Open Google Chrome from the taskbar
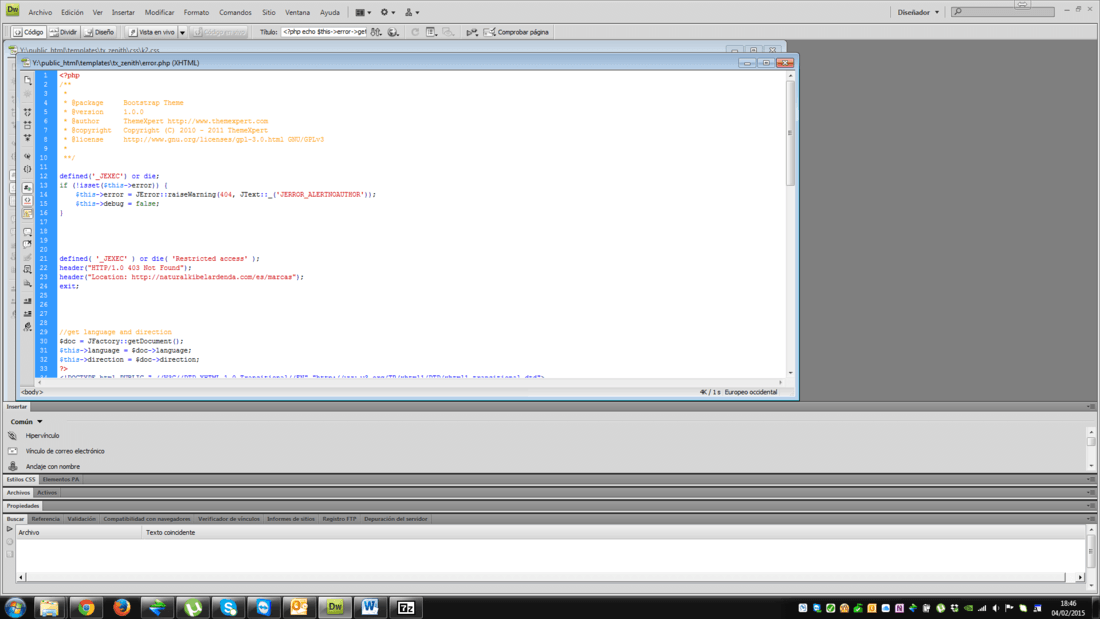The width and height of the screenshot is (1100, 619). click(x=86, y=607)
